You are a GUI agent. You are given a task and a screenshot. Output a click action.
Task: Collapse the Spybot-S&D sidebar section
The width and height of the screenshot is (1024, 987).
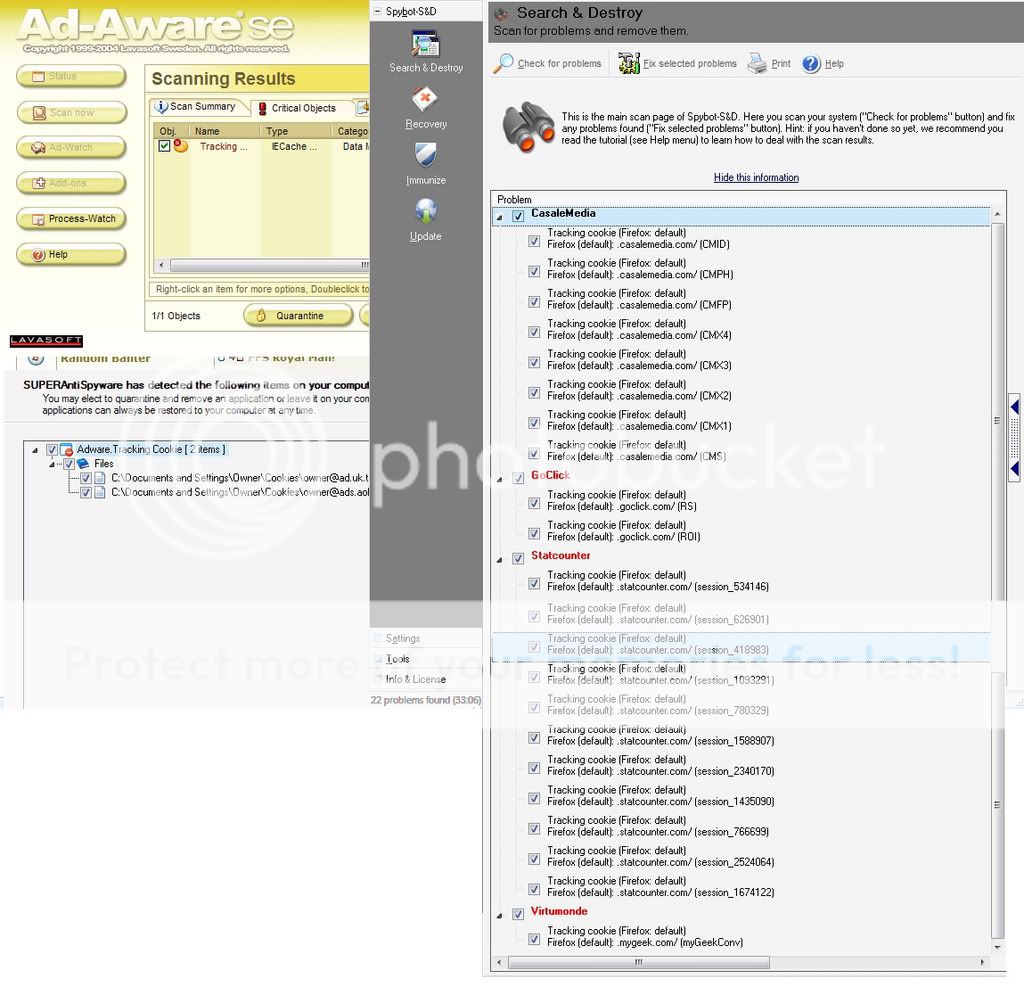377,11
